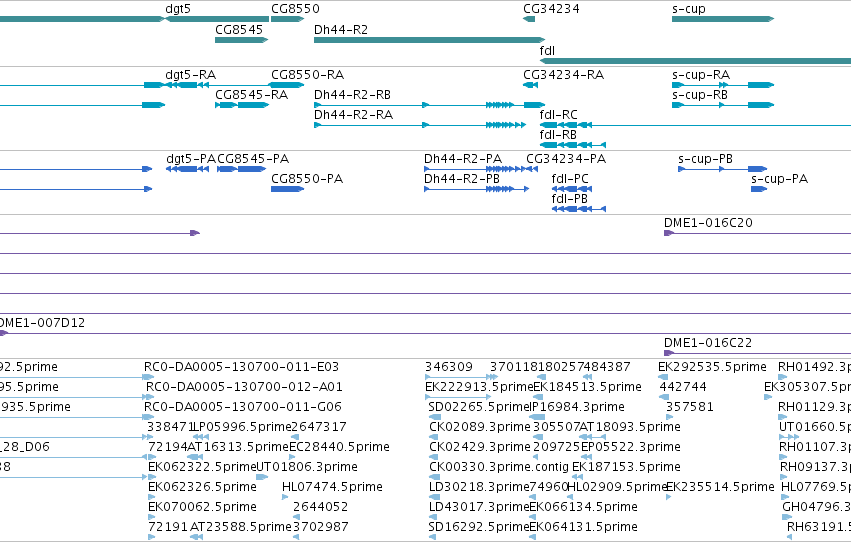The image size is (851, 542).
Task: Click the dgt5-PA protein label
Action: (x=191, y=159)
